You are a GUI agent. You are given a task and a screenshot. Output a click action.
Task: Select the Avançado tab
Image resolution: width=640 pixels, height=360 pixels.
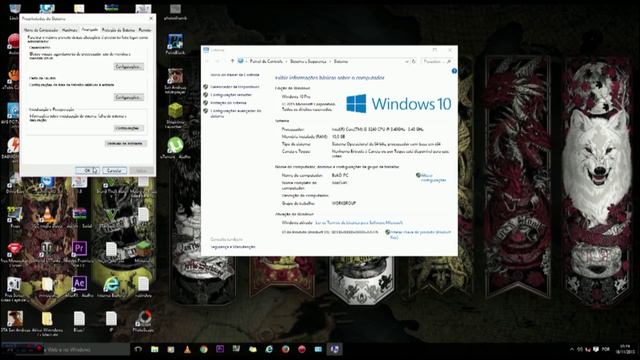tap(90, 29)
